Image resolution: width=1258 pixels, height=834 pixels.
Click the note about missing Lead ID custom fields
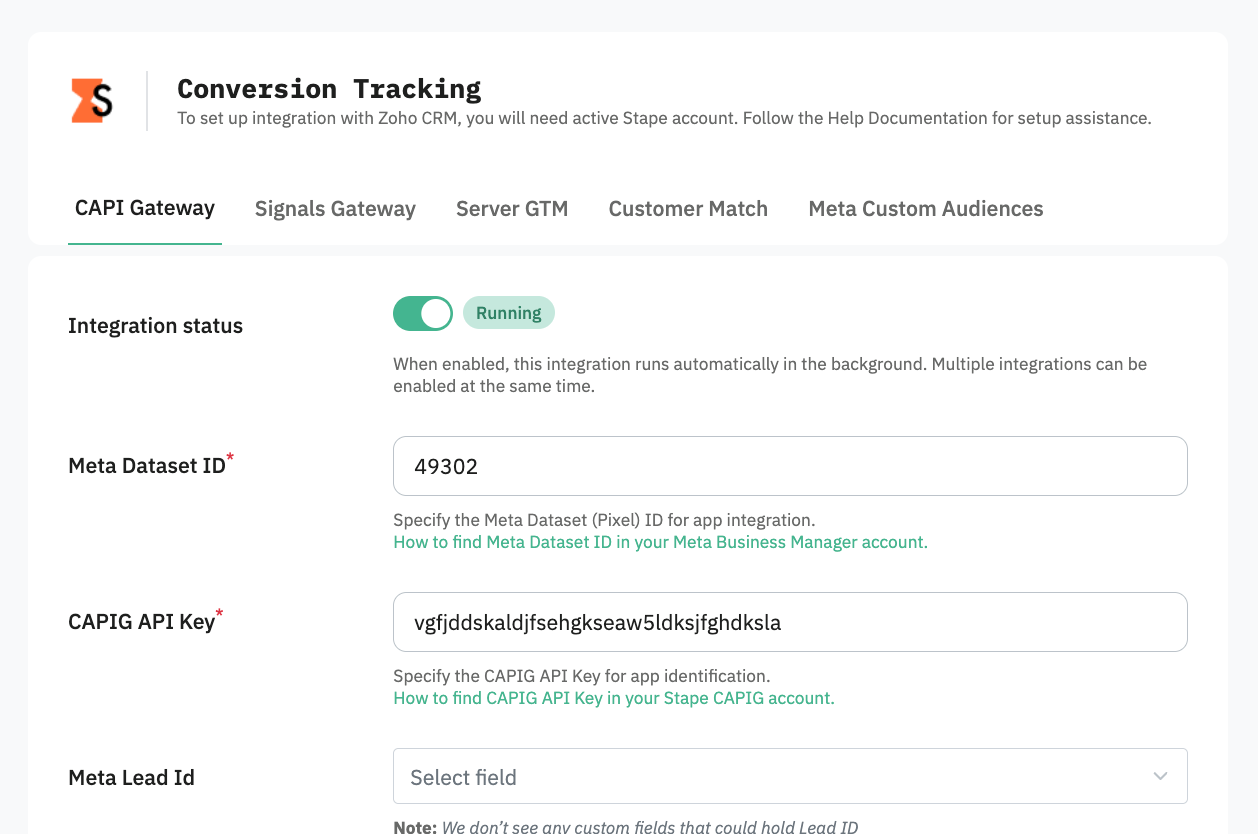[626, 826]
